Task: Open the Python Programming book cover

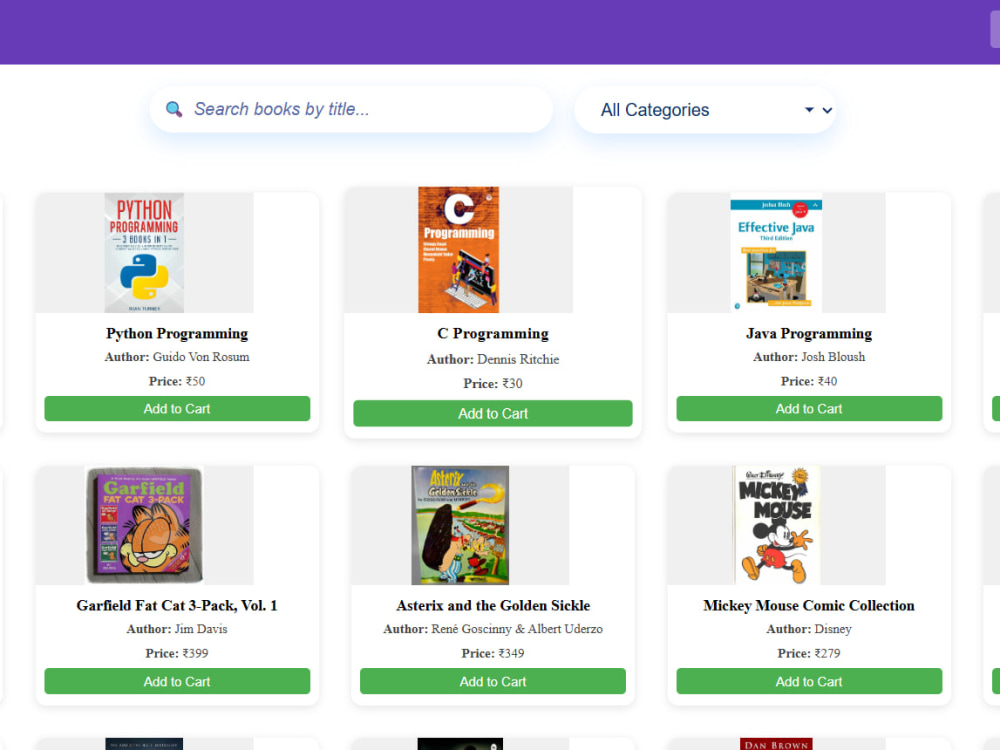Action: 144,253
